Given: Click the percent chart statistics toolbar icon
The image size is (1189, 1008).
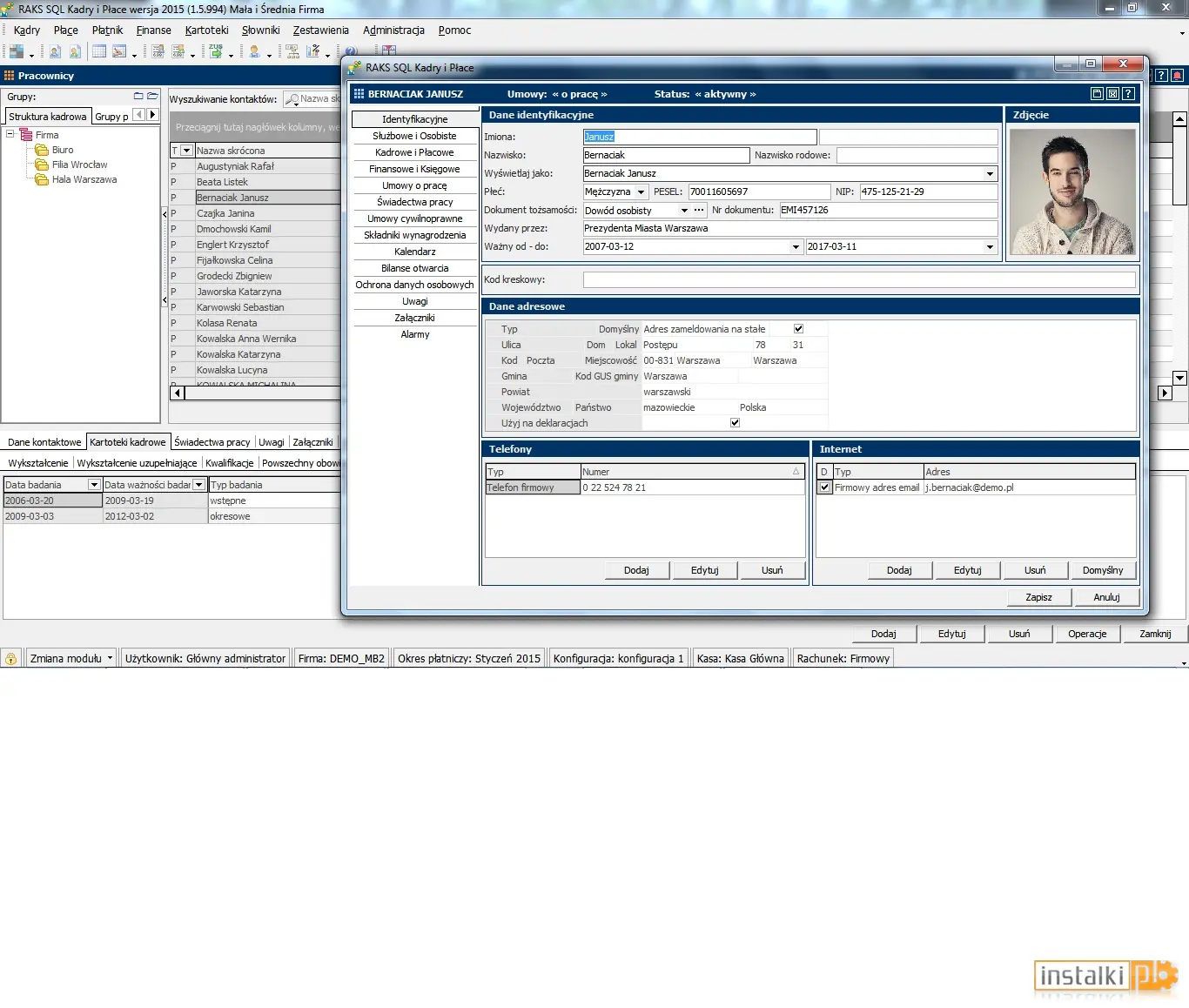Looking at the screenshot, I should [312, 51].
